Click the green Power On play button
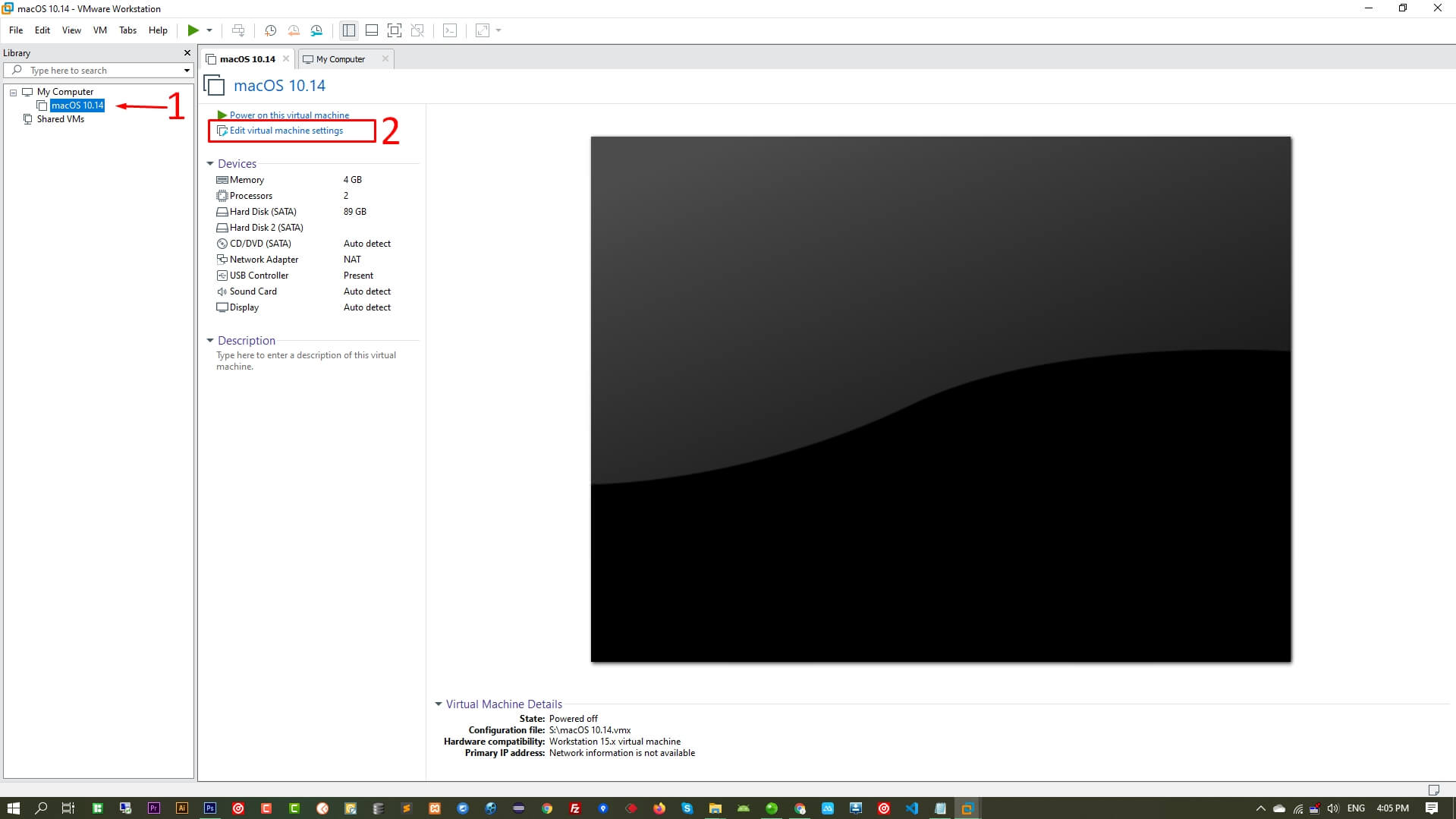This screenshot has height=819, width=1456. pos(193,30)
